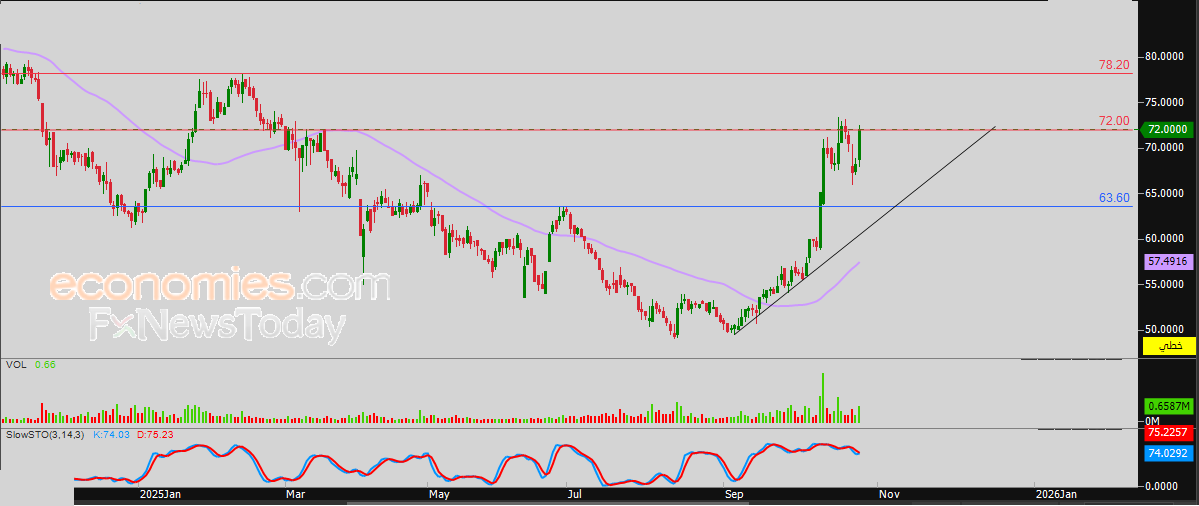
Task: Click the 2026Jan date on time axis
Action: pyautogui.click(x=1056, y=494)
